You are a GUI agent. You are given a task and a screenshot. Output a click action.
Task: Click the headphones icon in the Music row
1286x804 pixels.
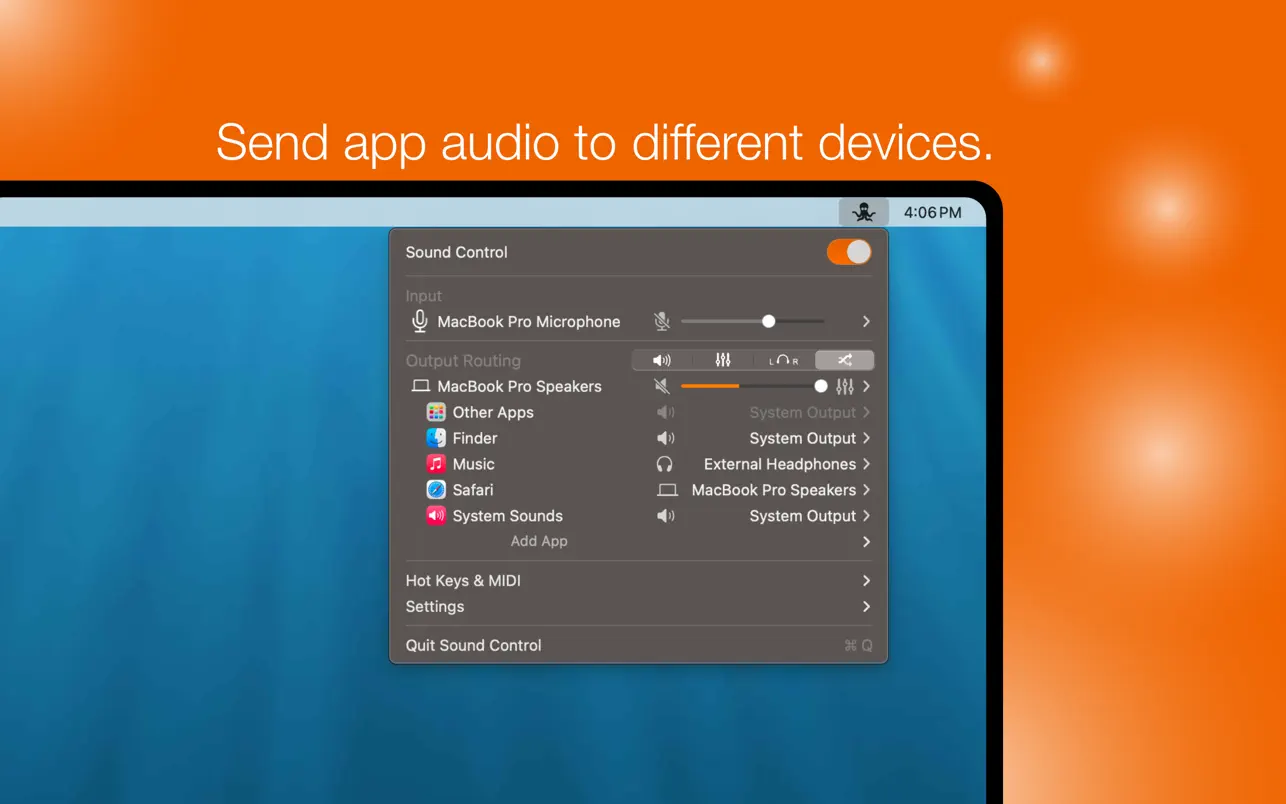tap(665, 464)
